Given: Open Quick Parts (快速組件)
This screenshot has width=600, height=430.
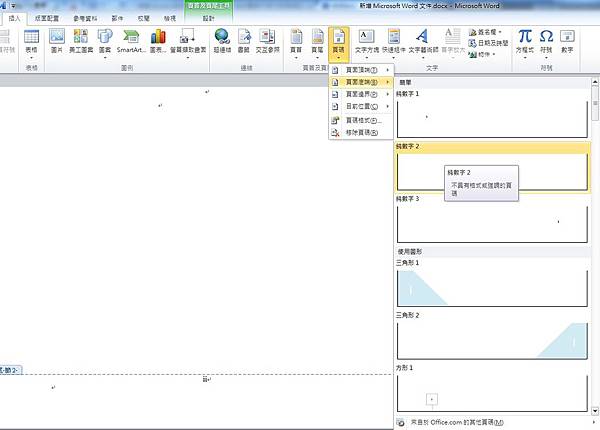Looking at the screenshot, I should [393, 43].
